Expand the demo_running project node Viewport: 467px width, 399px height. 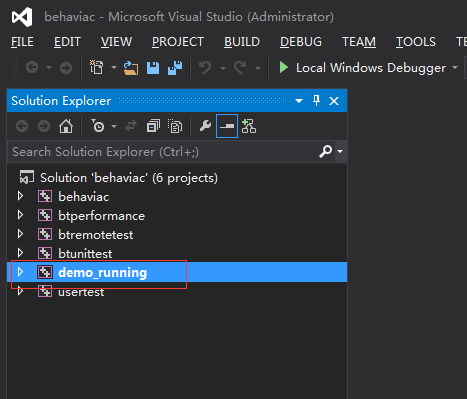20,272
